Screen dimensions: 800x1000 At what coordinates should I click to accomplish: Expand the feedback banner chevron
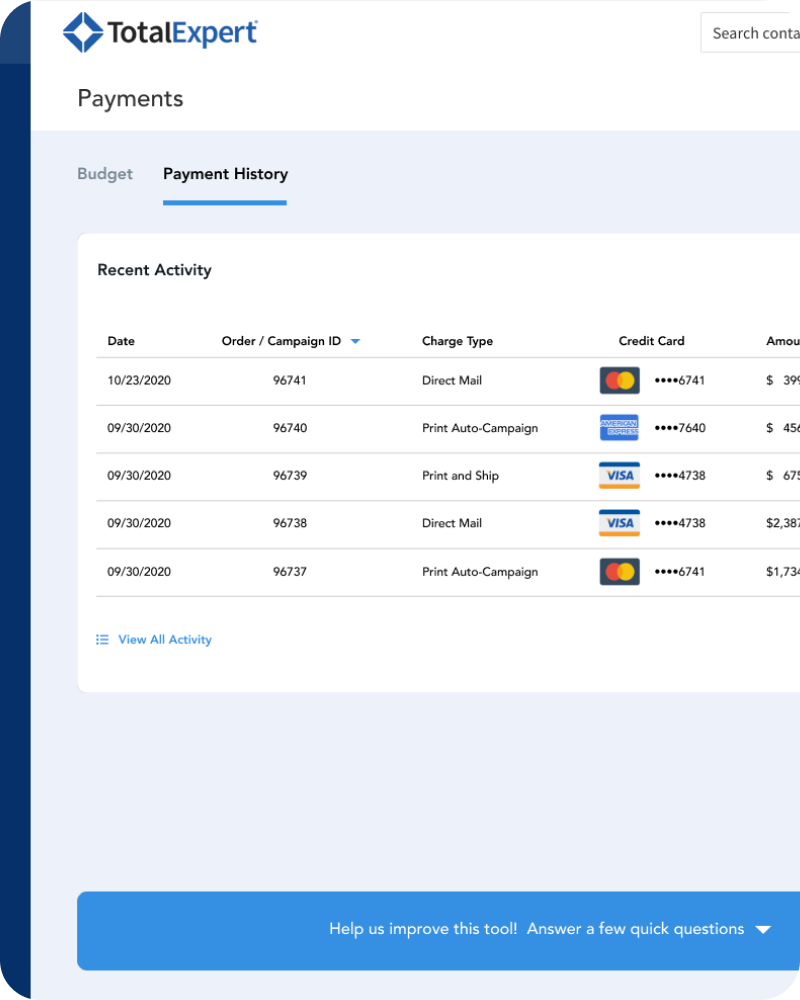pos(763,930)
